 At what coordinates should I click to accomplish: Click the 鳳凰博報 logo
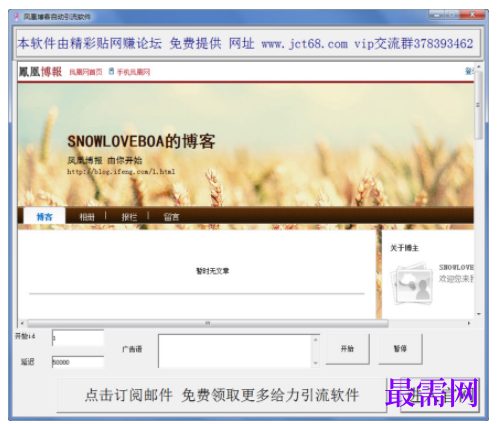[x=40, y=72]
